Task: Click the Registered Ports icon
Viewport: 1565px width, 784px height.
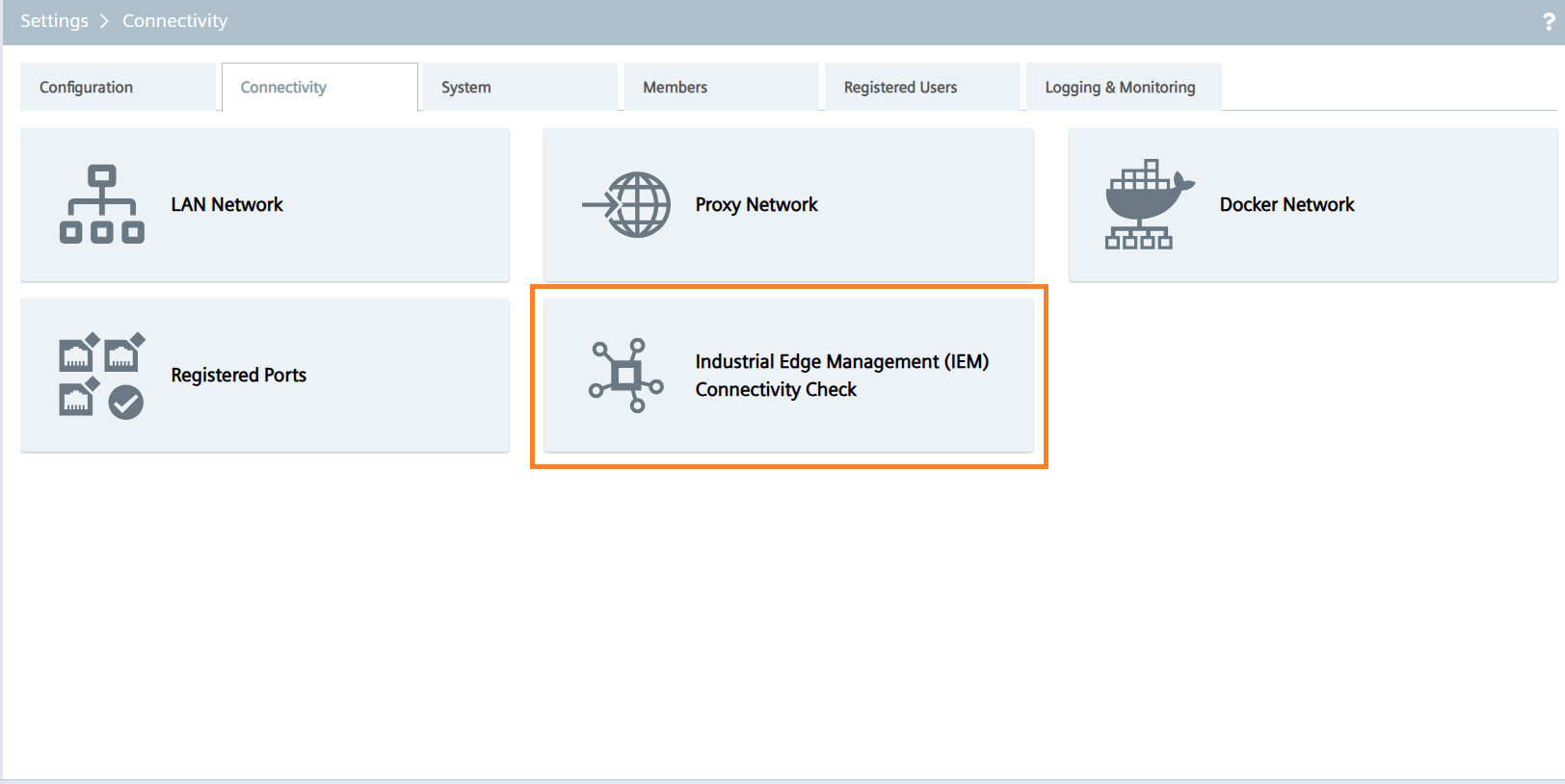Action: click(101, 375)
